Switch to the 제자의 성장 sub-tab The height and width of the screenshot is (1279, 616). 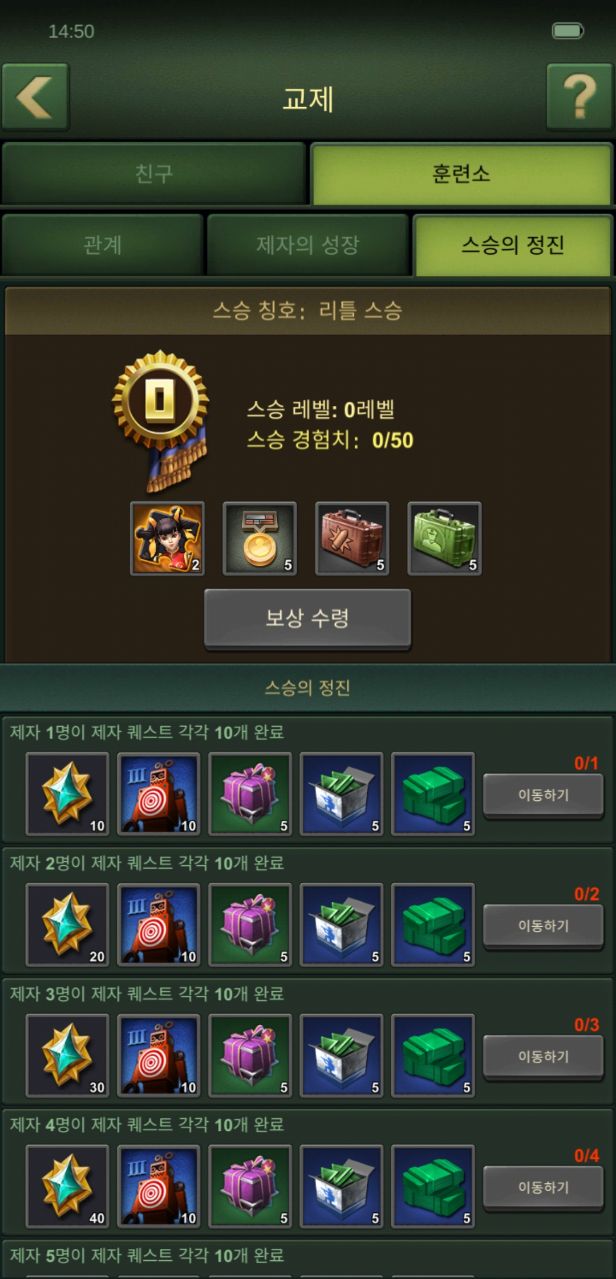point(308,245)
